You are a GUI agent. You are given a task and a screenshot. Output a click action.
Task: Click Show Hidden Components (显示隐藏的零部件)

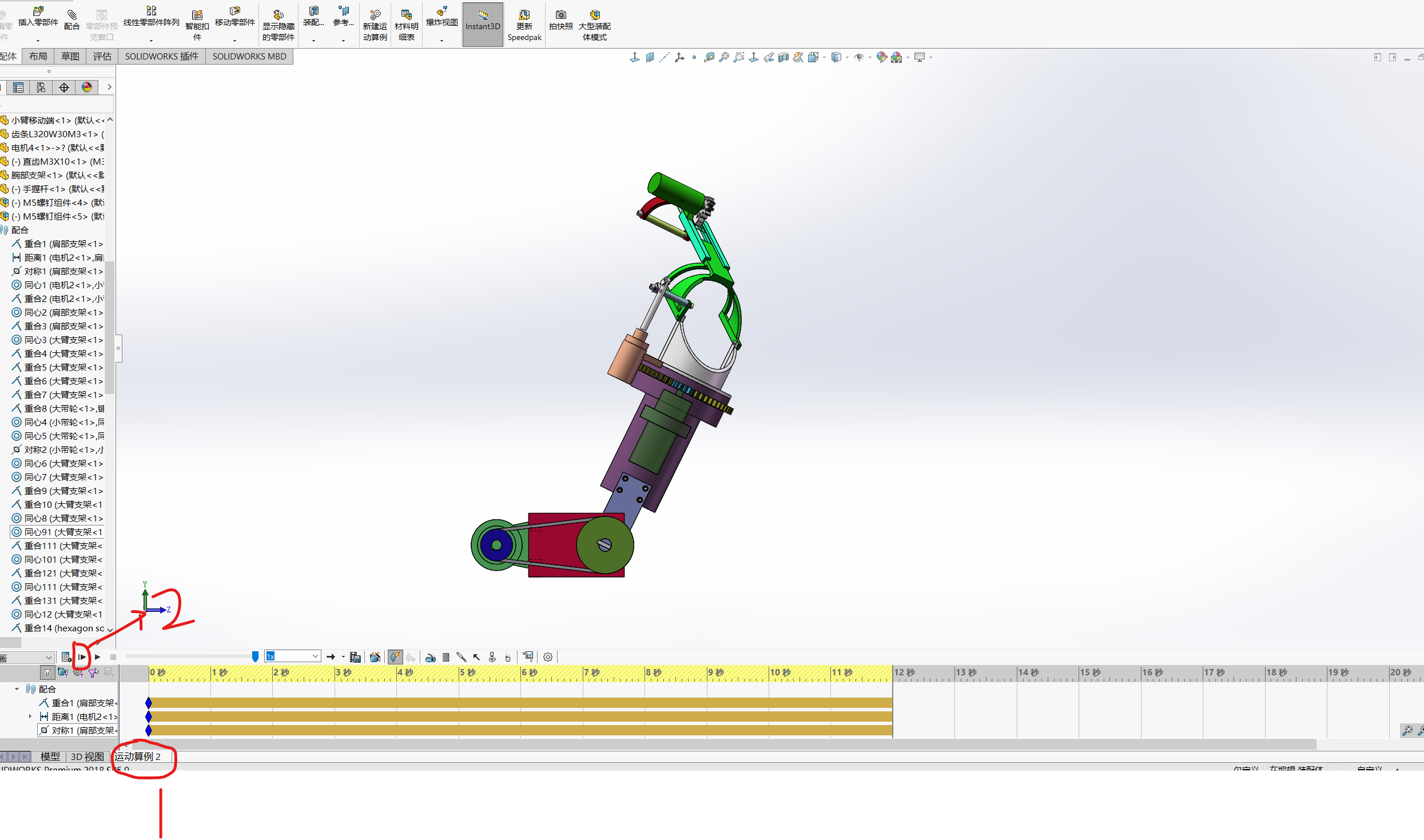pyautogui.click(x=279, y=25)
